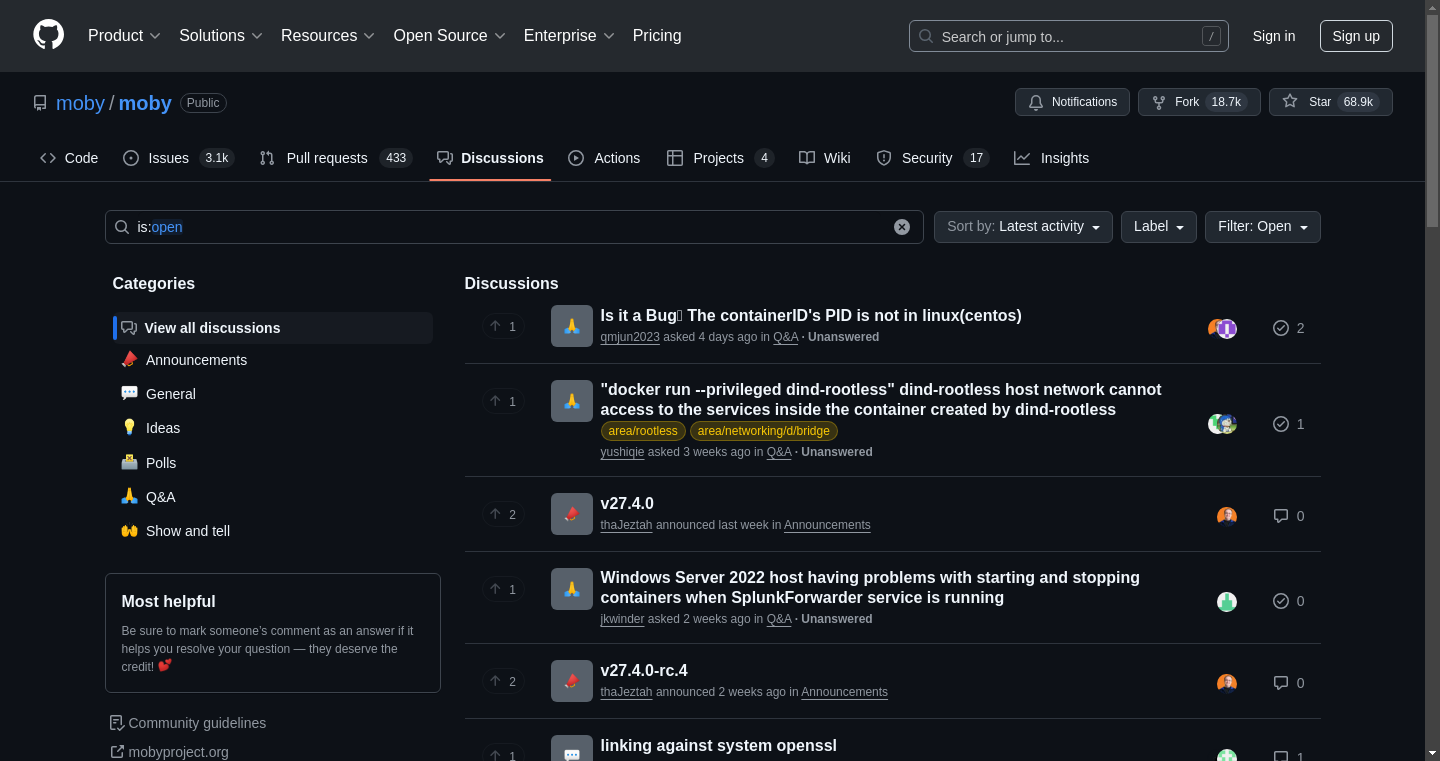Open participant avatars of containerID discussion
The height and width of the screenshot is (761, 1440).
1223,328
